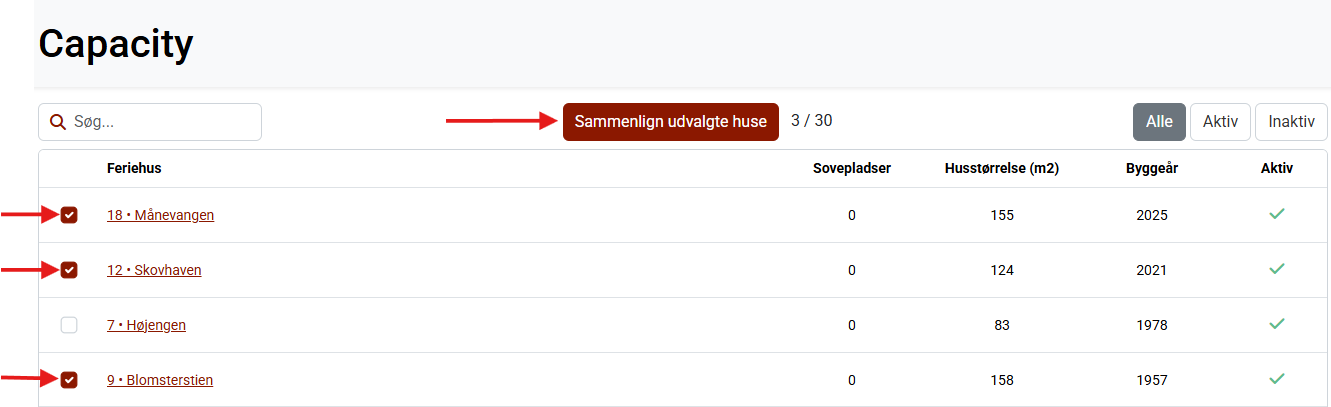Screen dimensions: 1331x407
Task: Uncheck the 18 • Månevangen checkbox
Action: pos(69,215)
